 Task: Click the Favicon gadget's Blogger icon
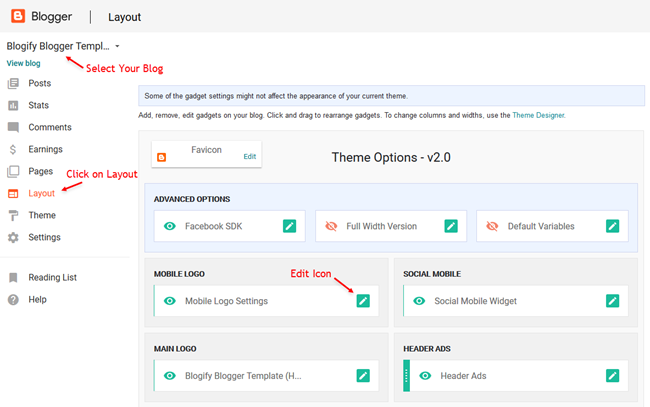162,157
